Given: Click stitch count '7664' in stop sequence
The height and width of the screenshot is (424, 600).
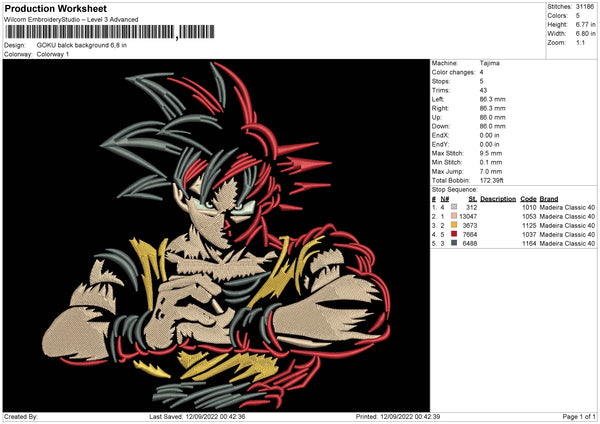Looking at the screenshot, I should tap(470, 234).
